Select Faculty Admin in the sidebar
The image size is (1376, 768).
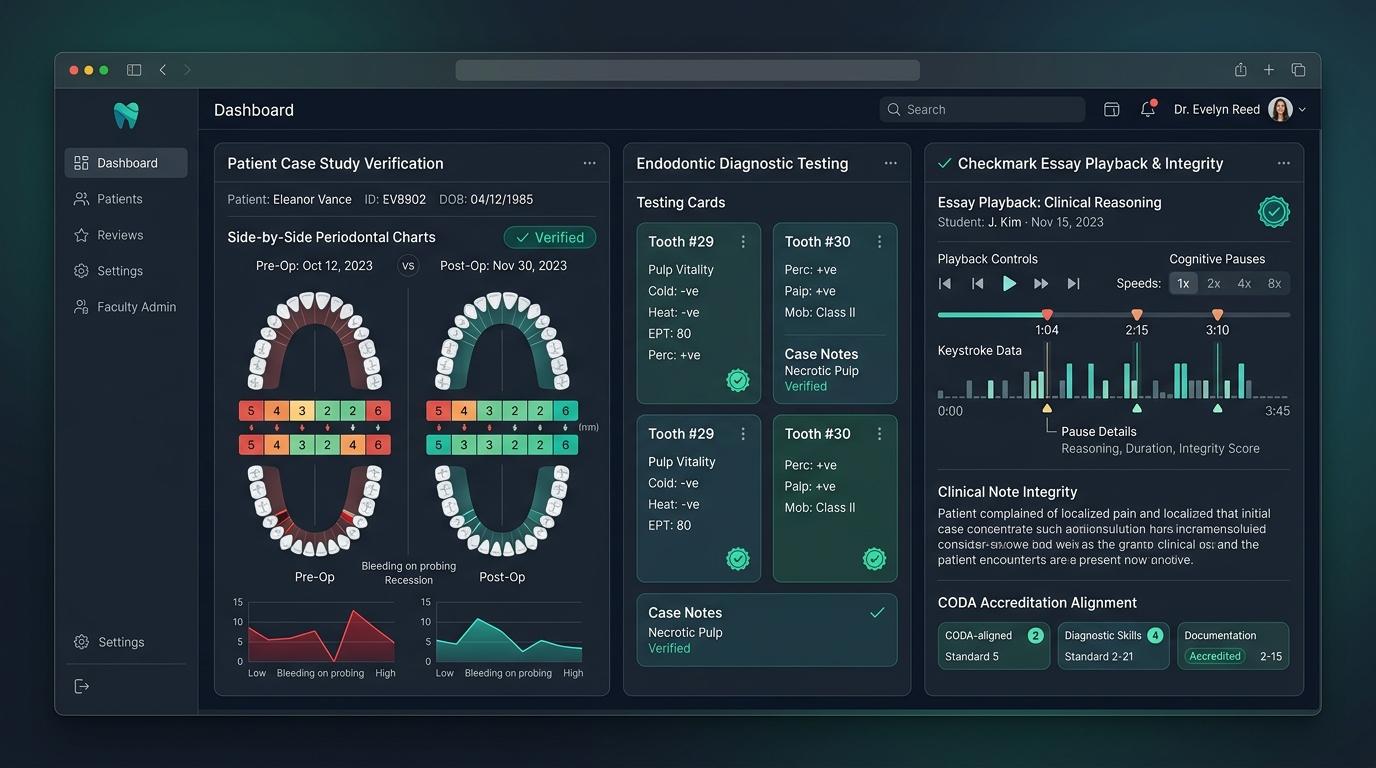(x=126, y=307)
